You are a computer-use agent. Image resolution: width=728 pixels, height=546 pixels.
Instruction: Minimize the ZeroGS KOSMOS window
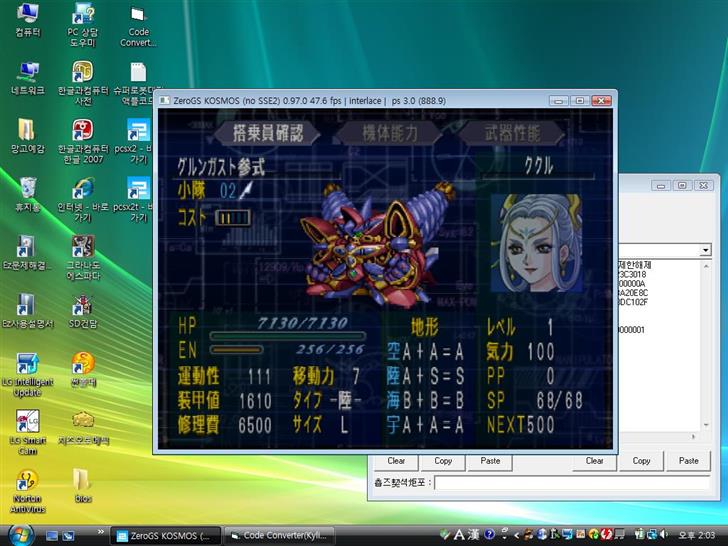(x=558, y=101)
